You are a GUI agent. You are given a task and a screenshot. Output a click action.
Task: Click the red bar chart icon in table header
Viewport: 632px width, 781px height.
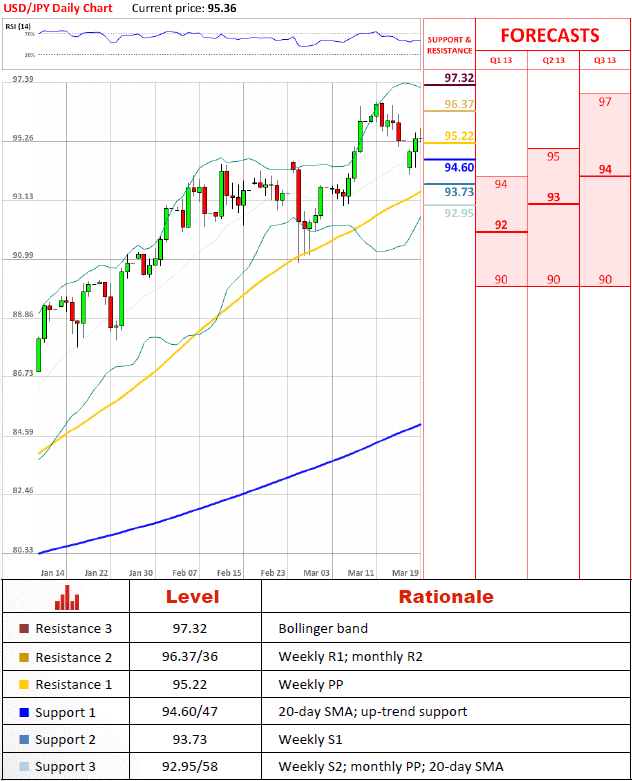[67, 597]
